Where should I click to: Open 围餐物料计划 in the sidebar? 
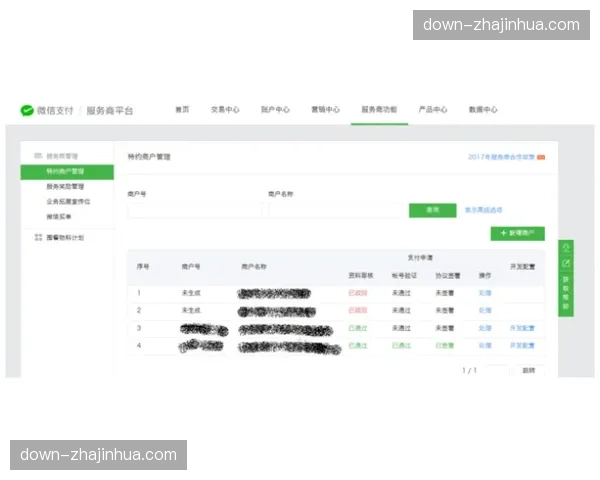tap(65, 237)
